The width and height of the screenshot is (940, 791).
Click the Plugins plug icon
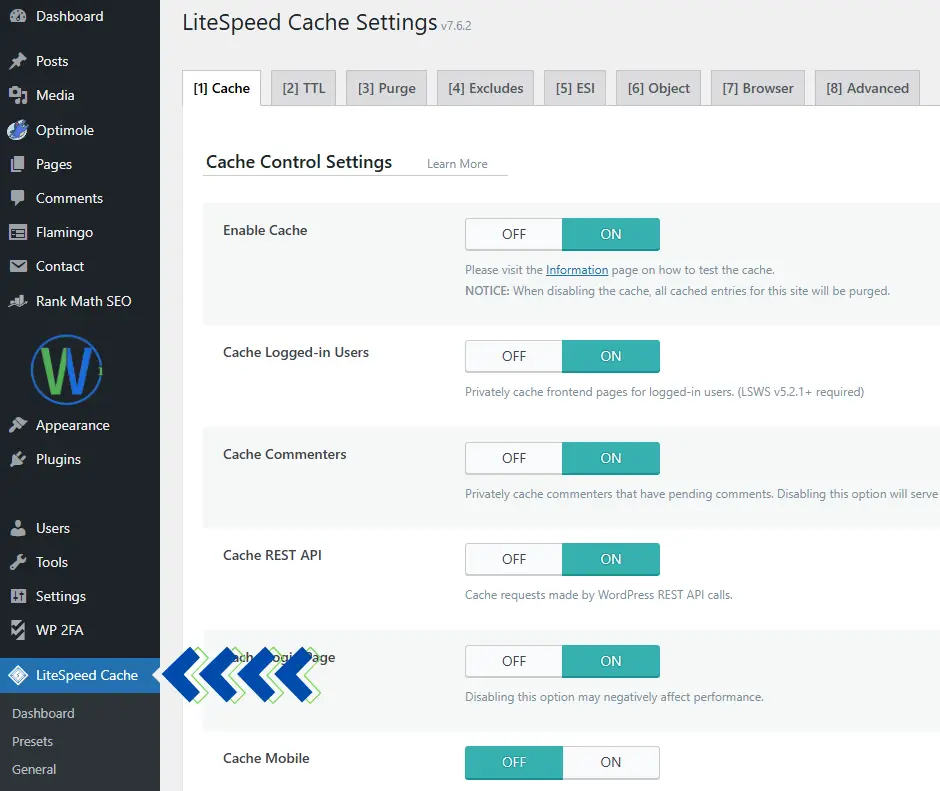click(18, 459)
